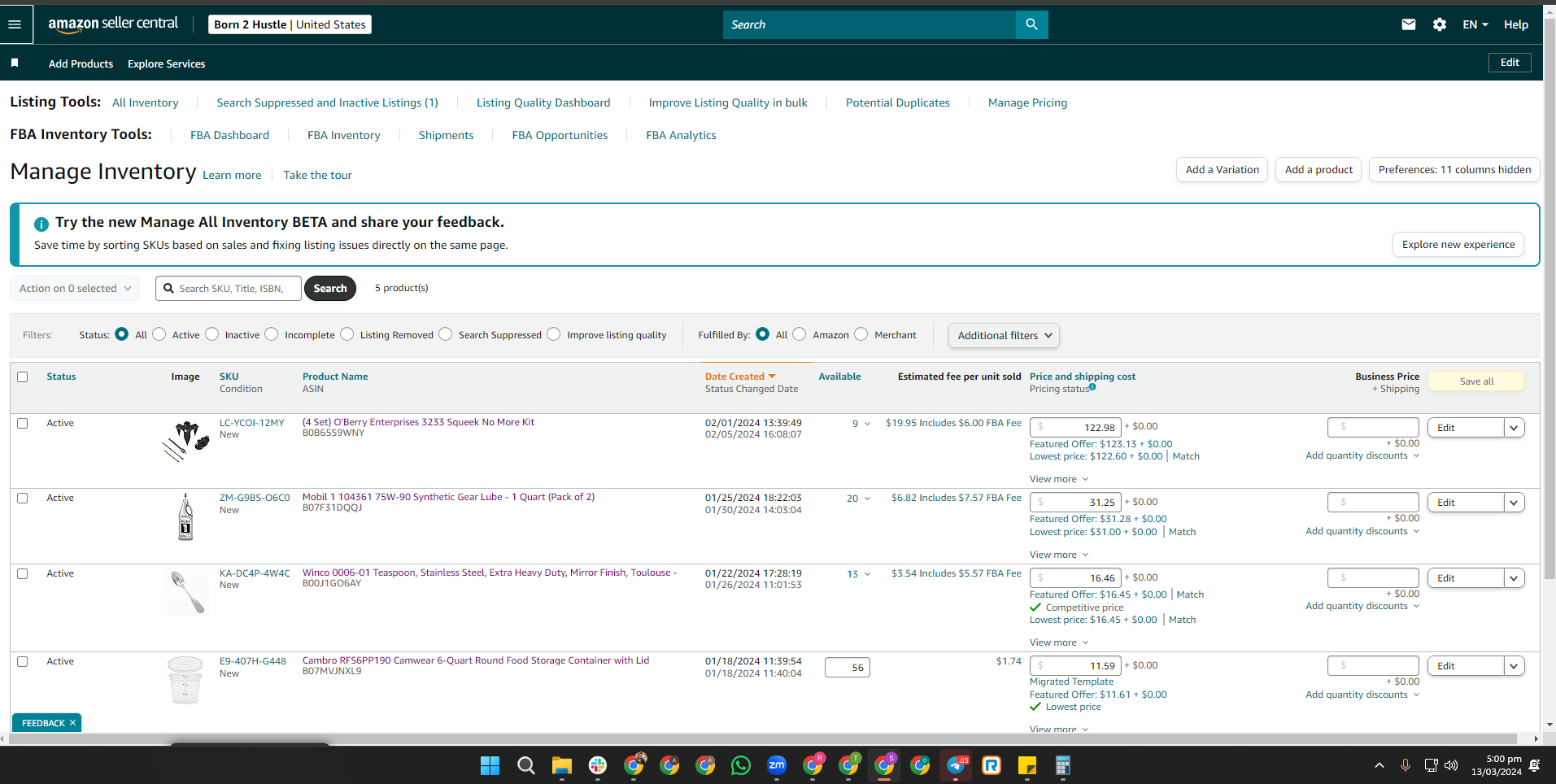Open Edit dropdown arrow for LC-YCOI-12MY
This screenshot has width=1556, height=784.
coord(1514,428)
